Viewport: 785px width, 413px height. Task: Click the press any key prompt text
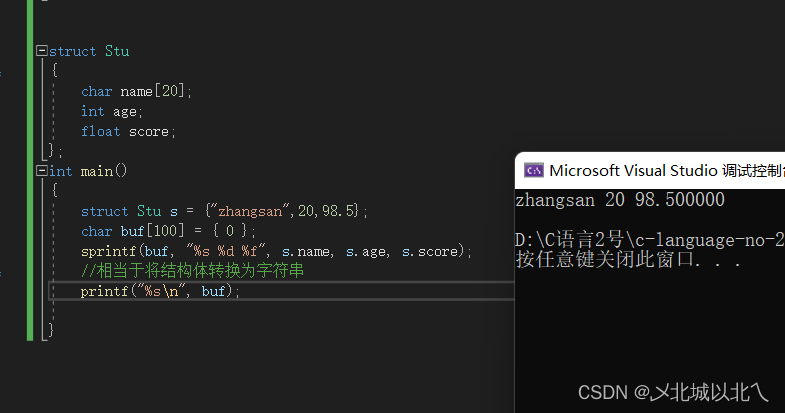coord(628,260)
